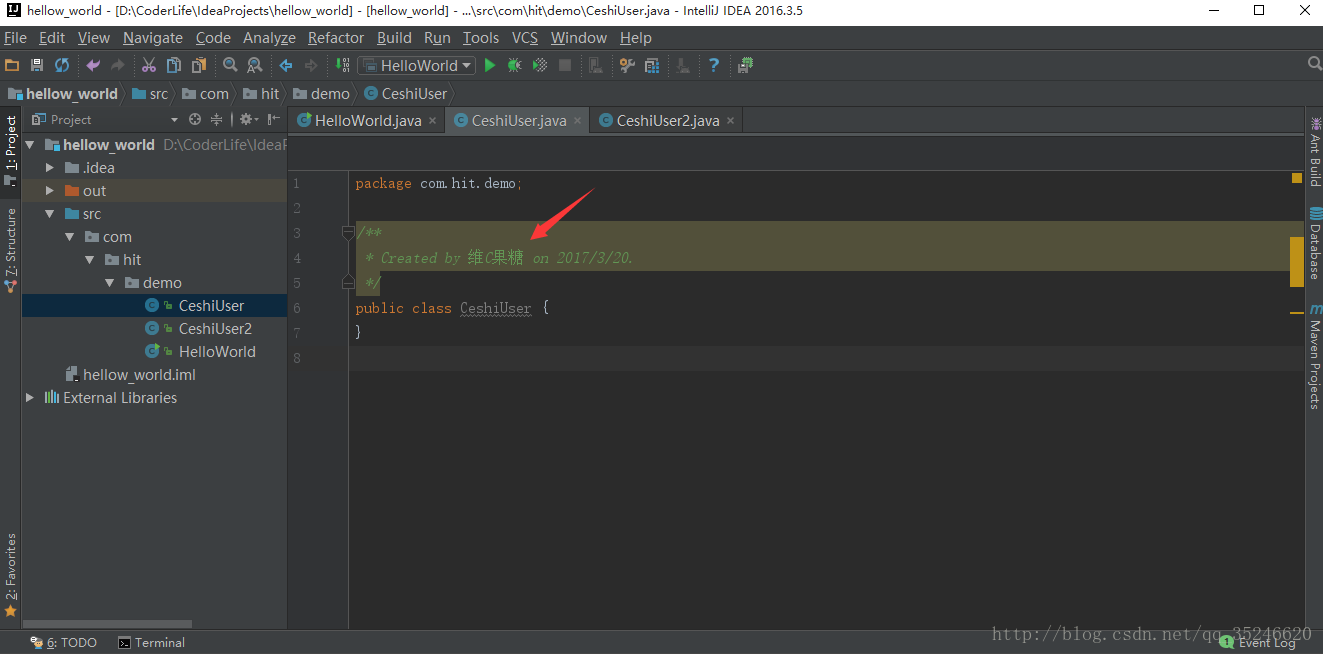Open the Terminal tool window
The width and height of the screenshot is (1323, 654).
click(x=151, y=643)
